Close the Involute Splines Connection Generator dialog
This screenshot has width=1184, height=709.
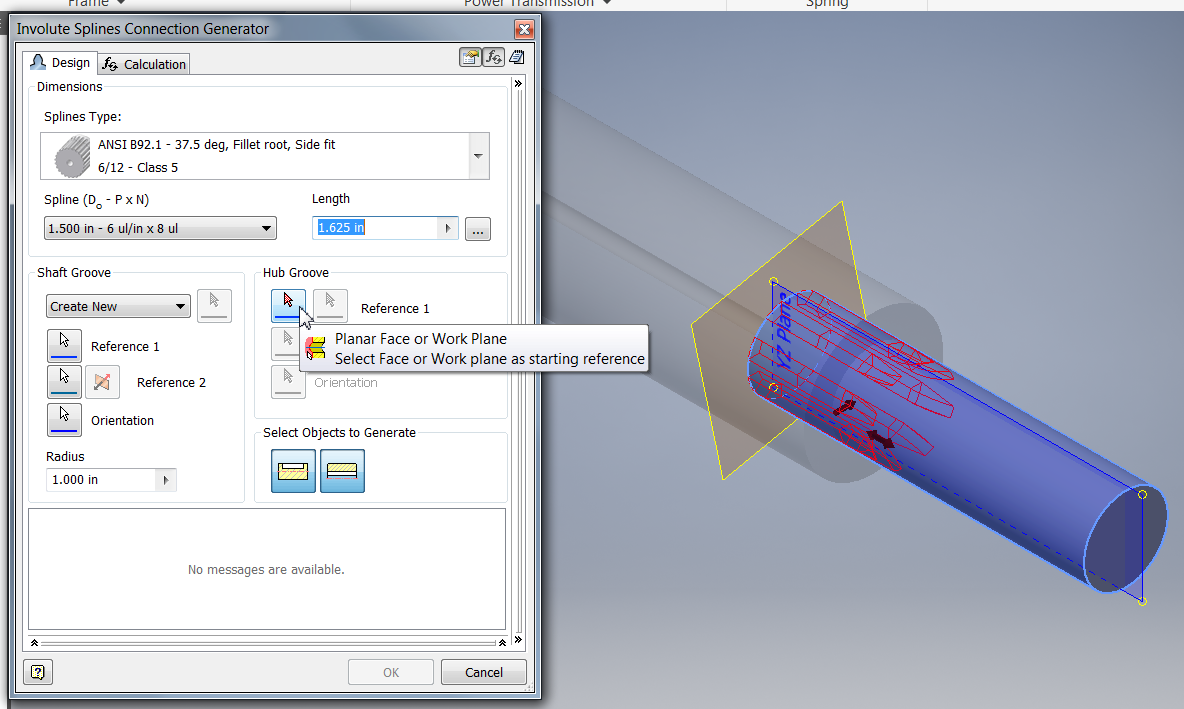(x=524, y=29)
